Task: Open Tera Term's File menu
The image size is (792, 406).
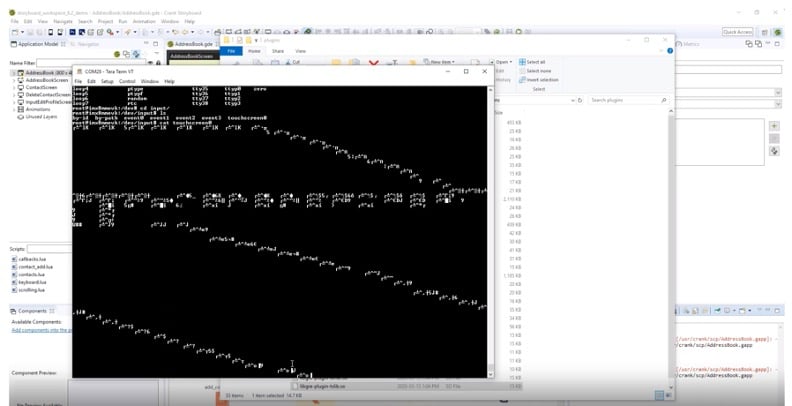Action: 78,81
